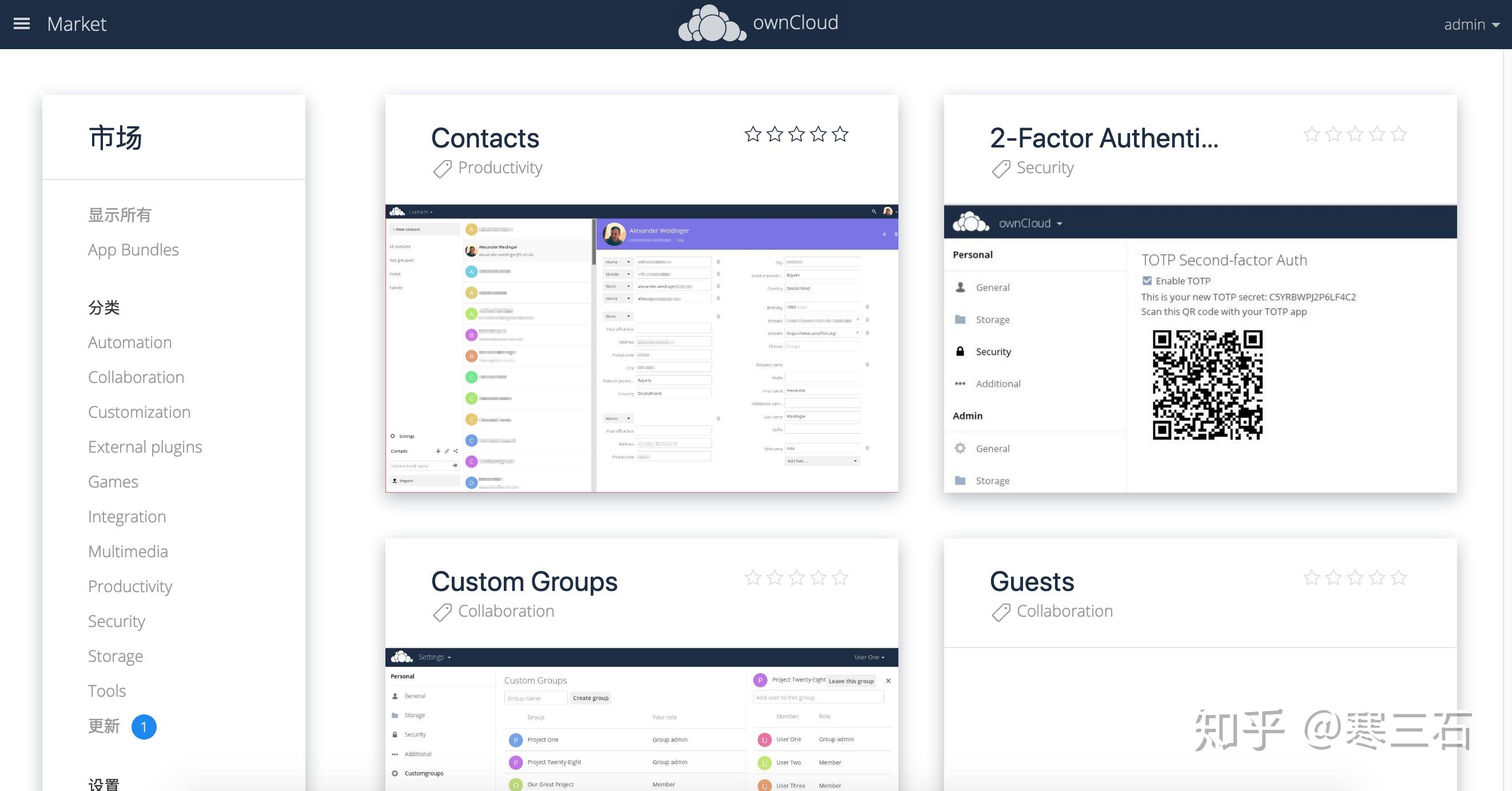1512x791 pixels.
Task: Select the Multimedia category
Action: tap(128, 551)
